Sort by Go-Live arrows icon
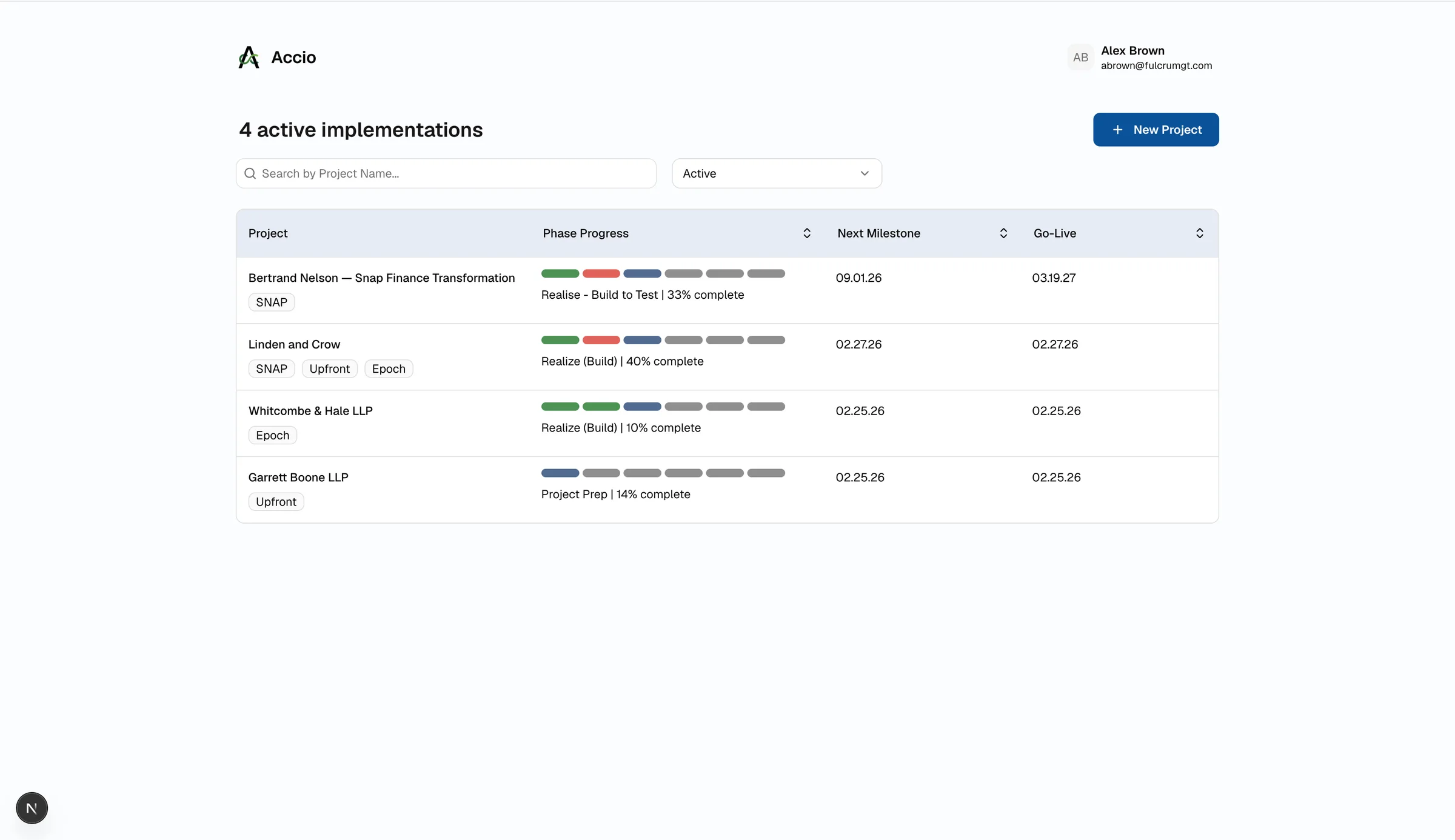This screenshot has width=1455, height=840. pyautogui.click(x=1200, y=233)
